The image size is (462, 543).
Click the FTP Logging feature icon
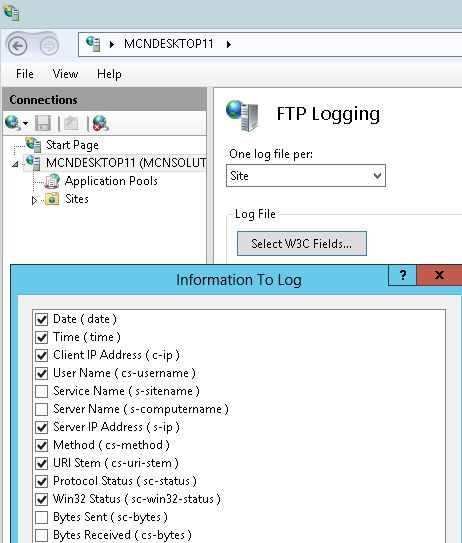(242, 115)
